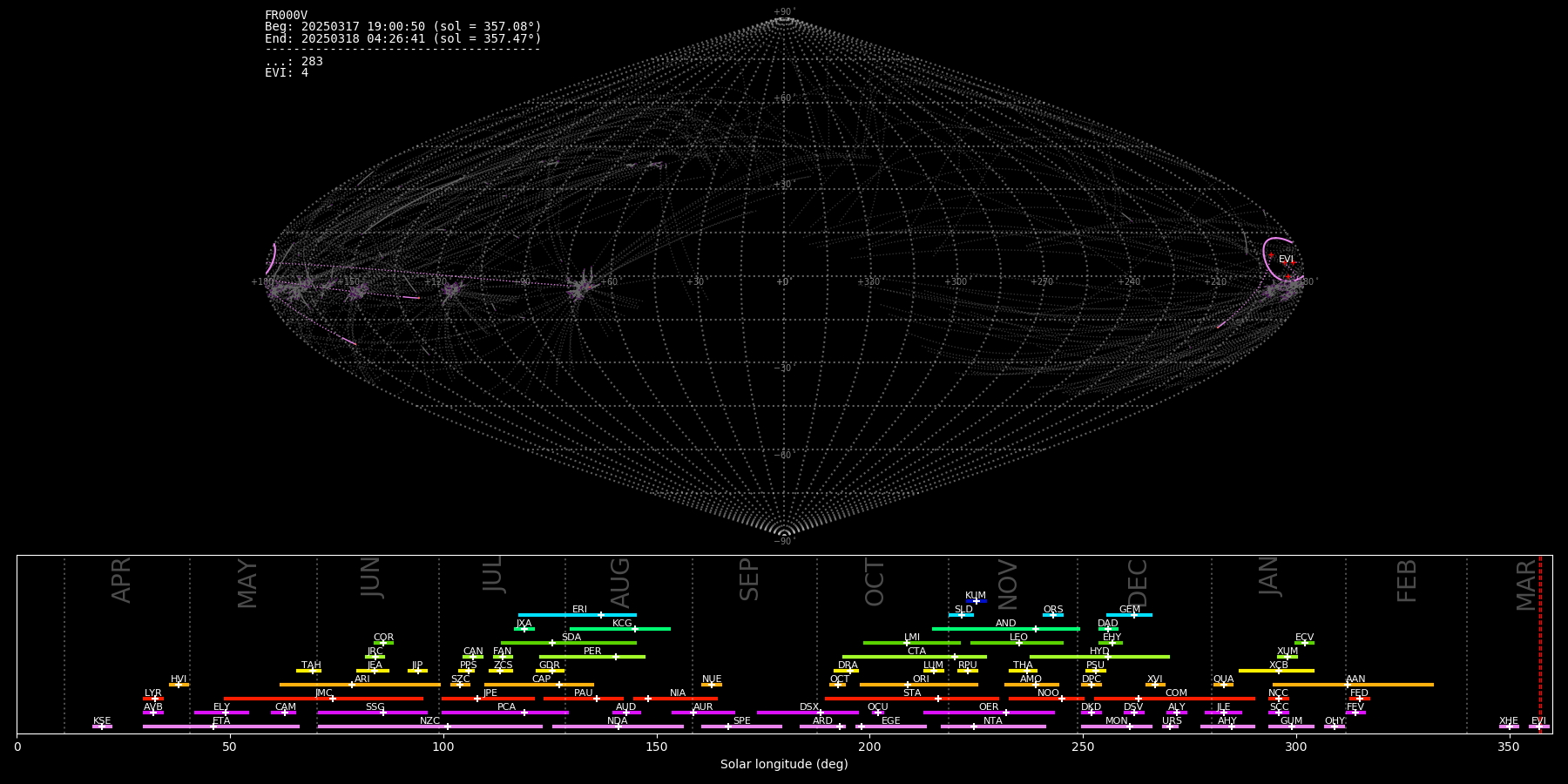Click the KUM shower label
Image resolution: width=1568 pixels, height=784 pixels.
click(x=976, y=596)
